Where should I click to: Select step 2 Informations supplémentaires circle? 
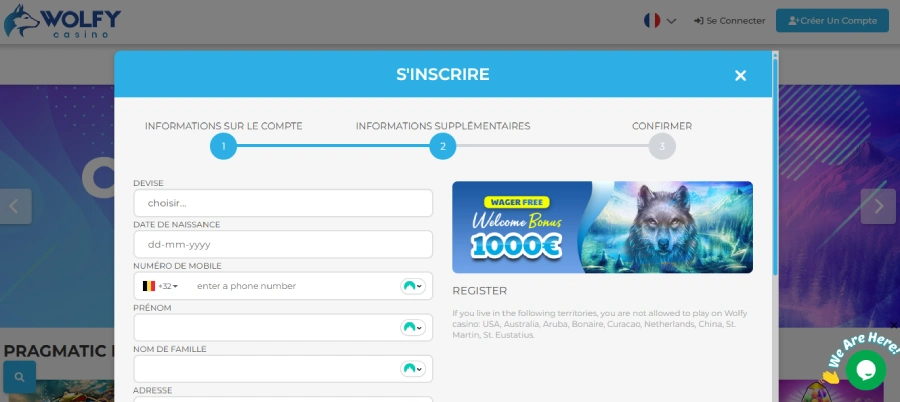click(x=443, y=146)
